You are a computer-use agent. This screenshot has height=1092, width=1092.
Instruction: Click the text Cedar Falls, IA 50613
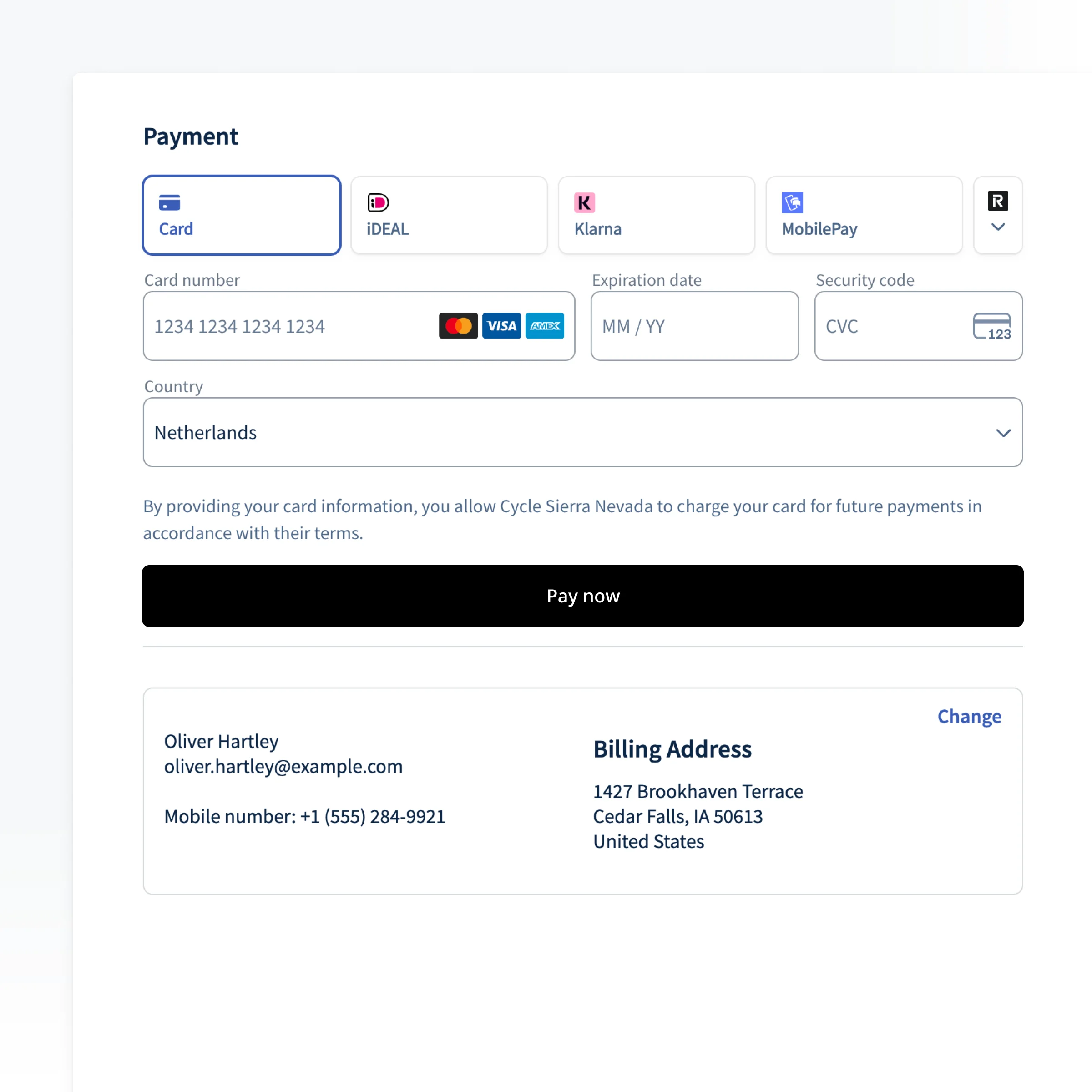(x=677, y=816)
